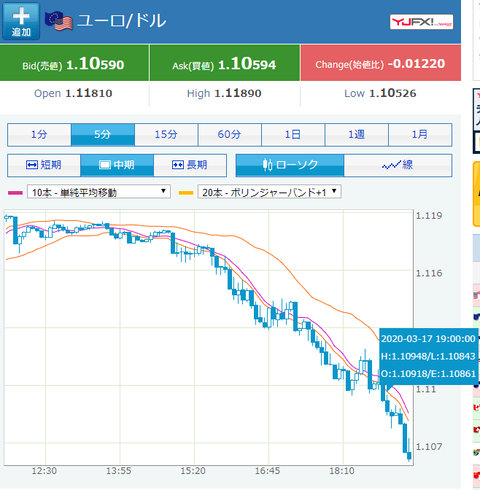This screenshot has width=480, height=490.
Task: Click the 追加 plus button
Action: pyautogui.click(x=21, y=21)
